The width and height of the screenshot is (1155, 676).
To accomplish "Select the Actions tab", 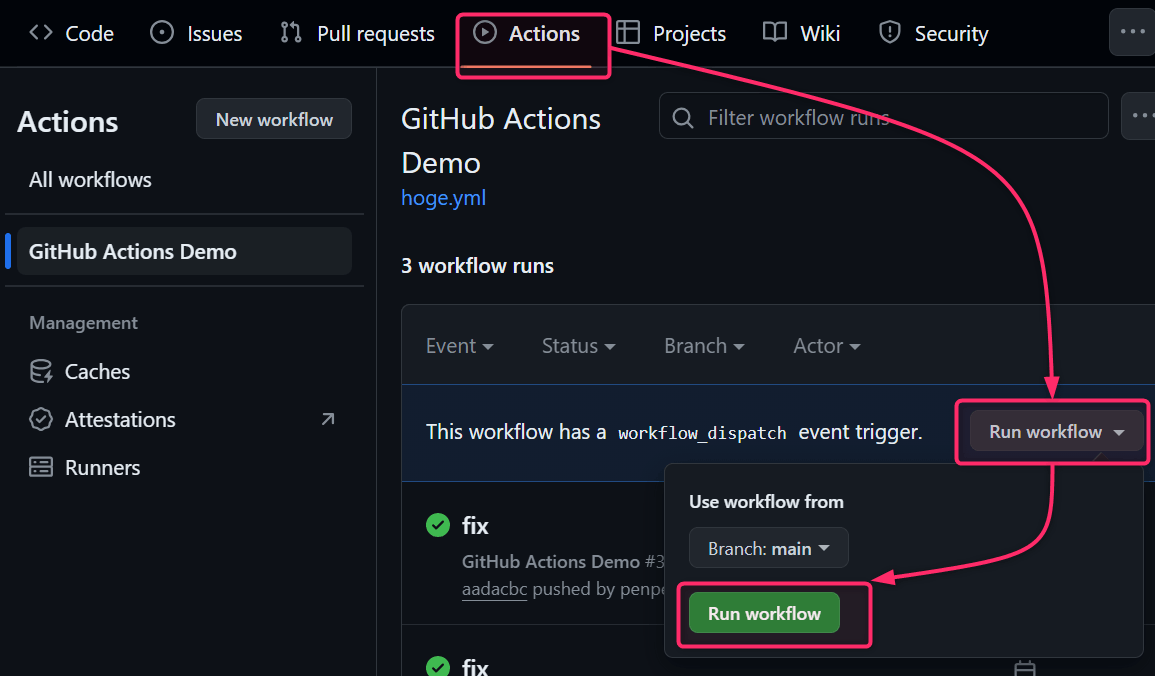I will 526,33.
